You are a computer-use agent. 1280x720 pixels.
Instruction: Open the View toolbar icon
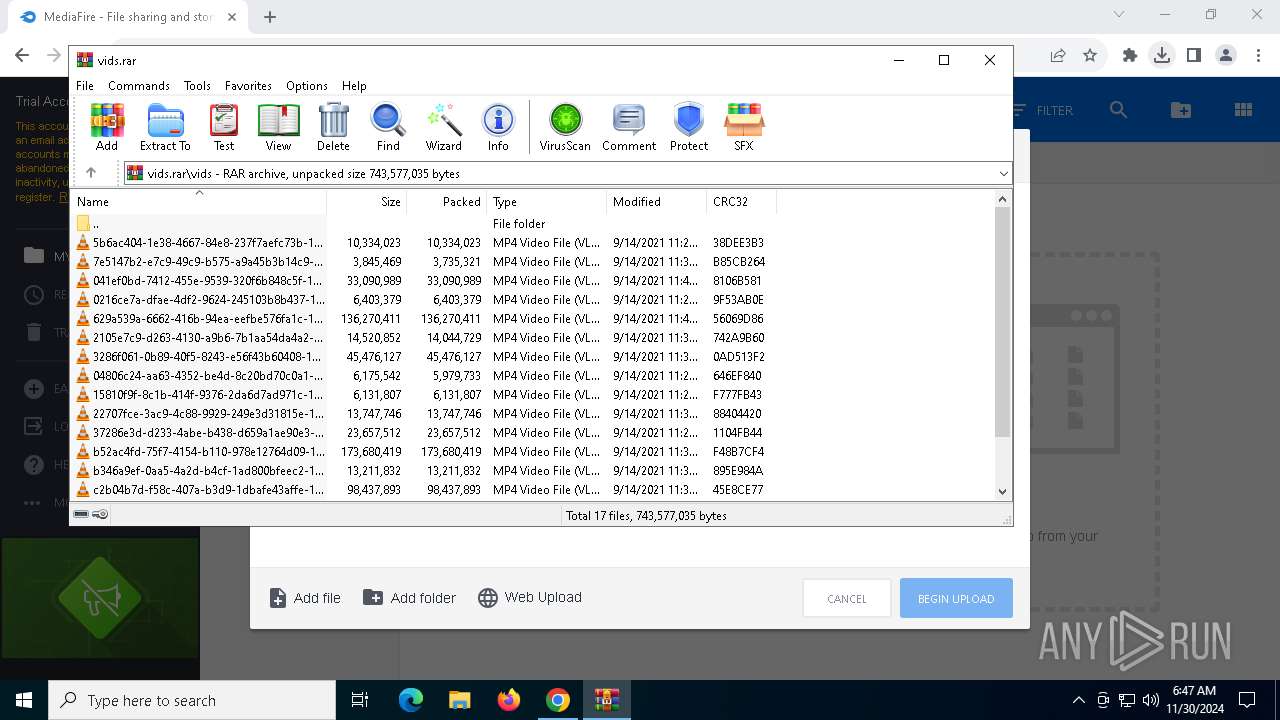pyautogui.click(x=278, y=127)
